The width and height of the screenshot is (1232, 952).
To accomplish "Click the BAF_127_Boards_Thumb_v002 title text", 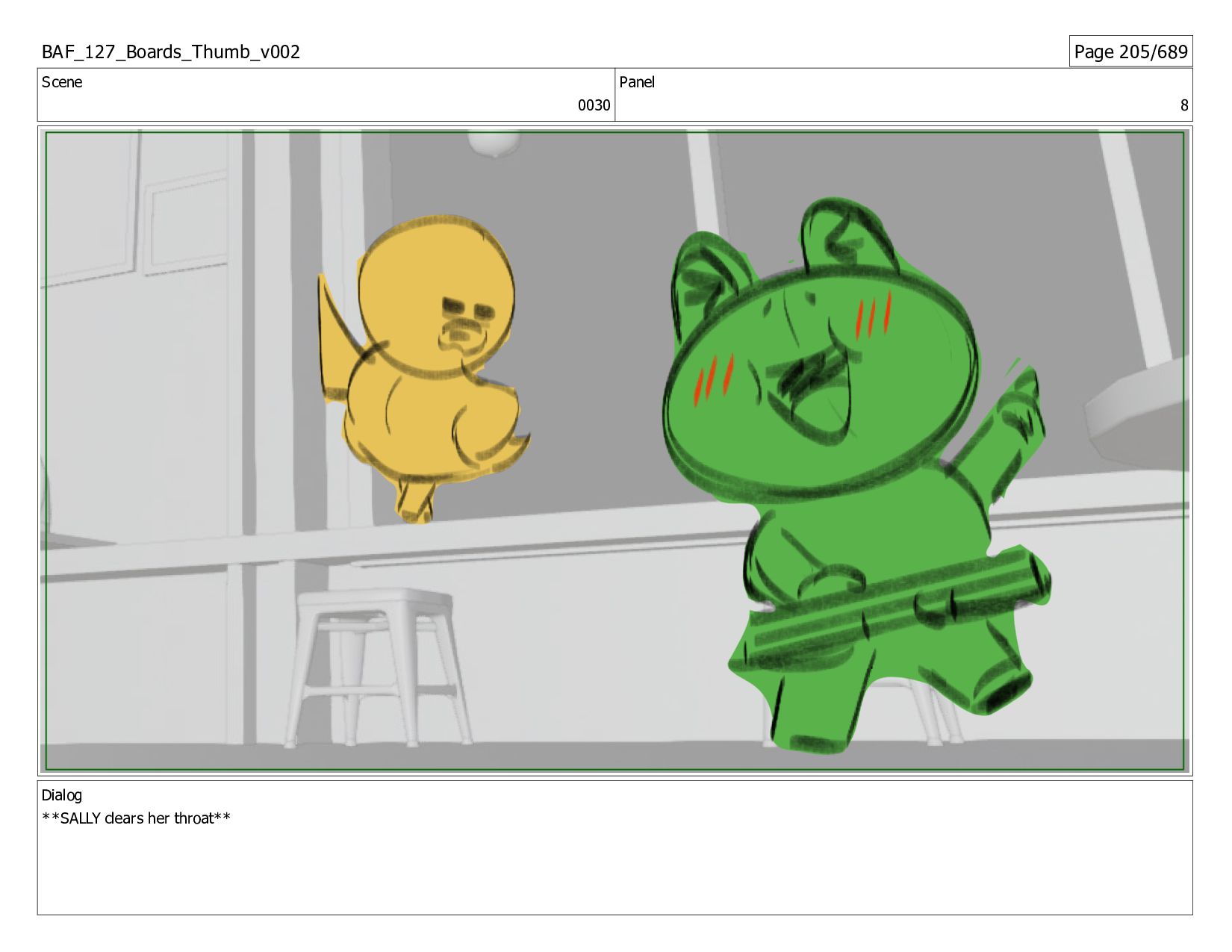I will (171, 52).
